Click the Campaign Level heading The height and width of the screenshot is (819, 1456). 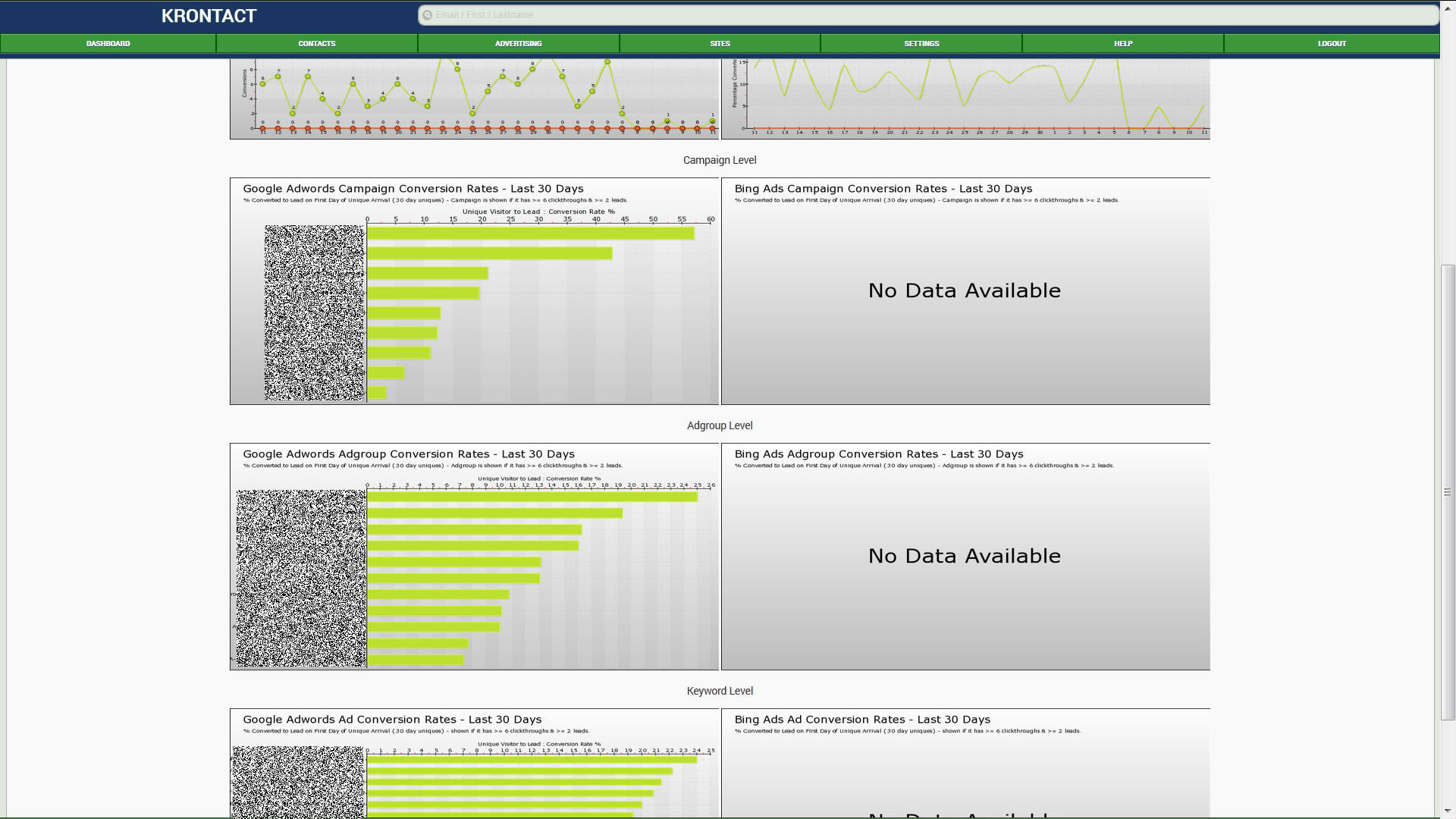click(720, 160)
